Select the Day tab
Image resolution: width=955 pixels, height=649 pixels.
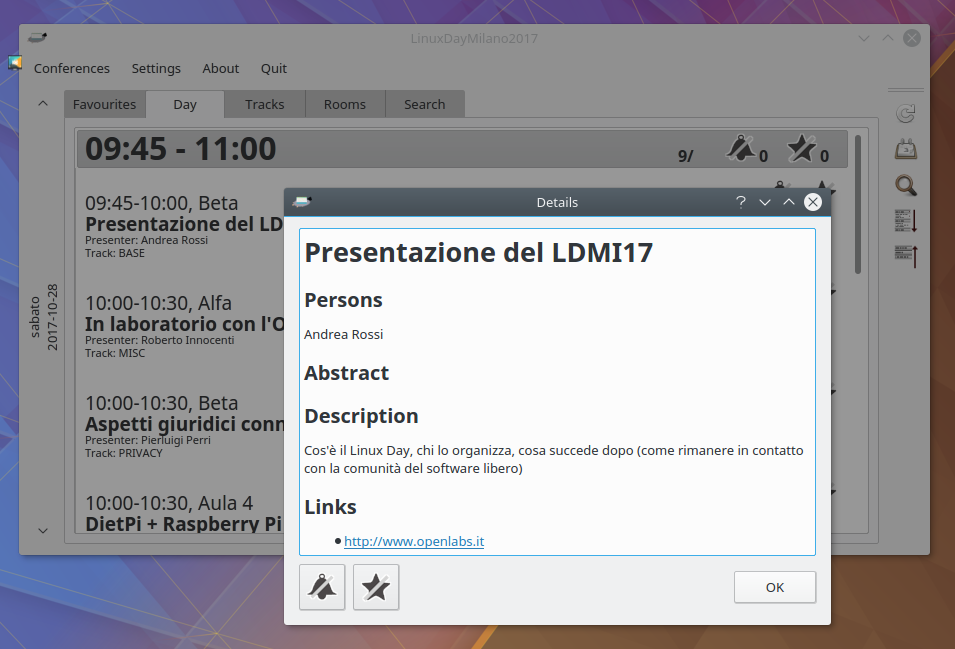185,104
